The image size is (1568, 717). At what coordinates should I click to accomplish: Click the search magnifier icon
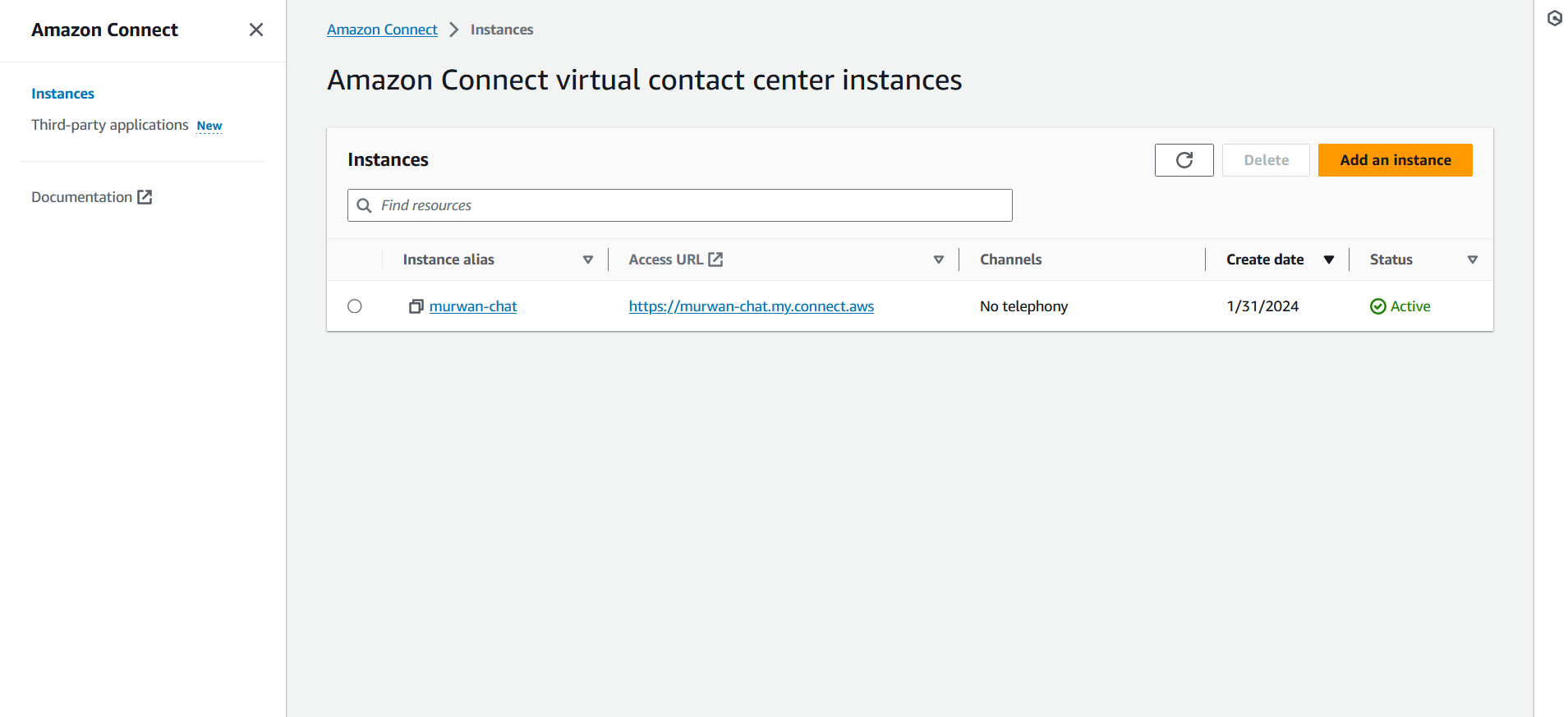pos(364,205)
